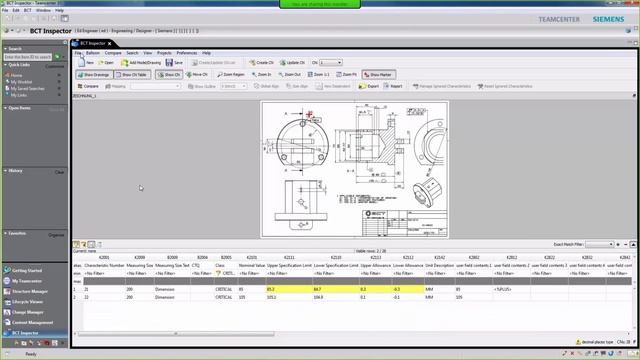Click the New toolbar button
Image resolution: width=640 pixels, height=360 pixels.
(x=86, y=62)
